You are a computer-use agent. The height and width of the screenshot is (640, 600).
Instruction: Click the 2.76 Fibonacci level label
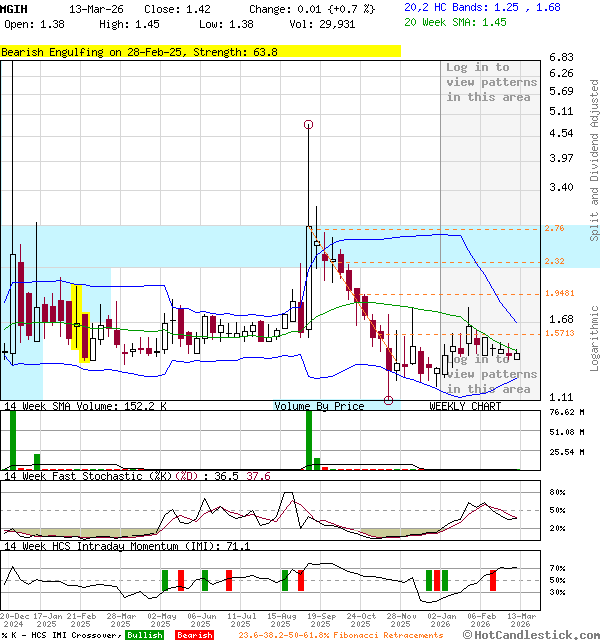[554, 229]
